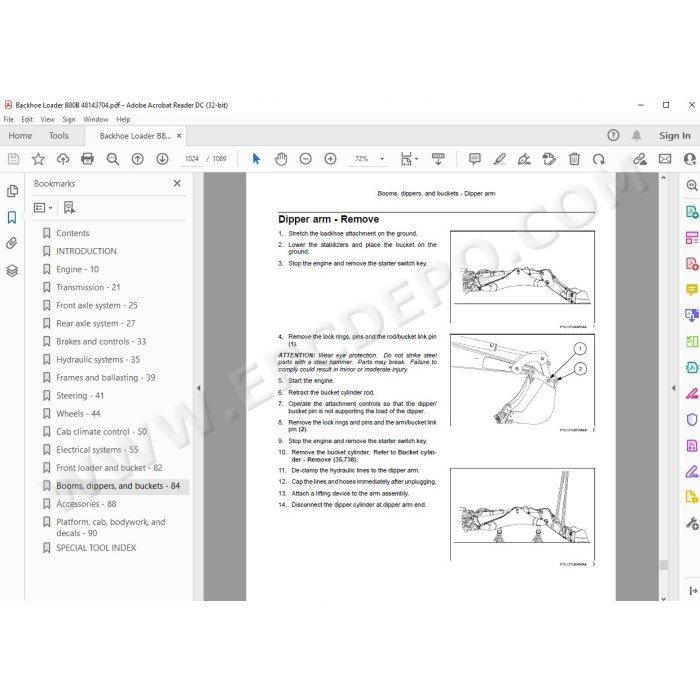This screenshot has height=700, width=700.
Task: Click the Sign In button
Action: pyautogui.click(x=675, y=135)
